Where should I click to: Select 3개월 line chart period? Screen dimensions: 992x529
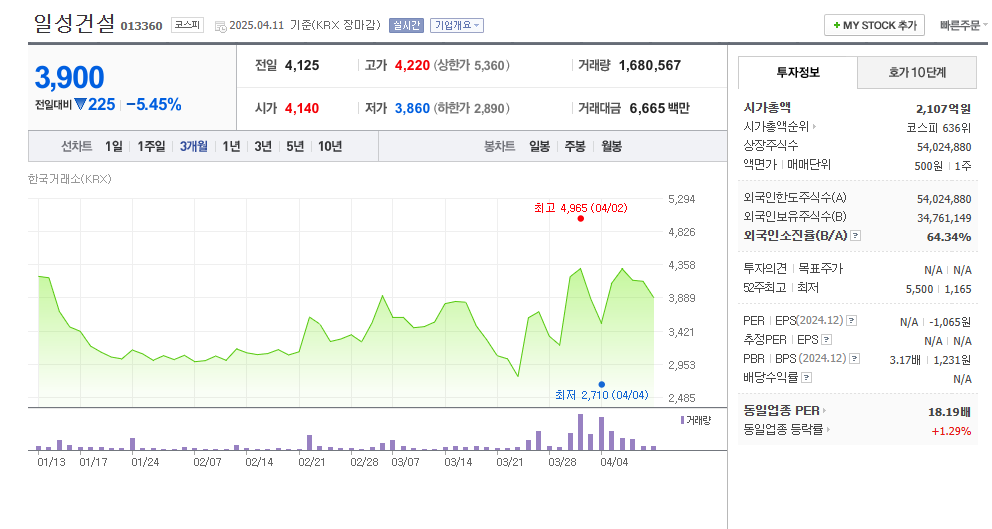click(194, 147)
